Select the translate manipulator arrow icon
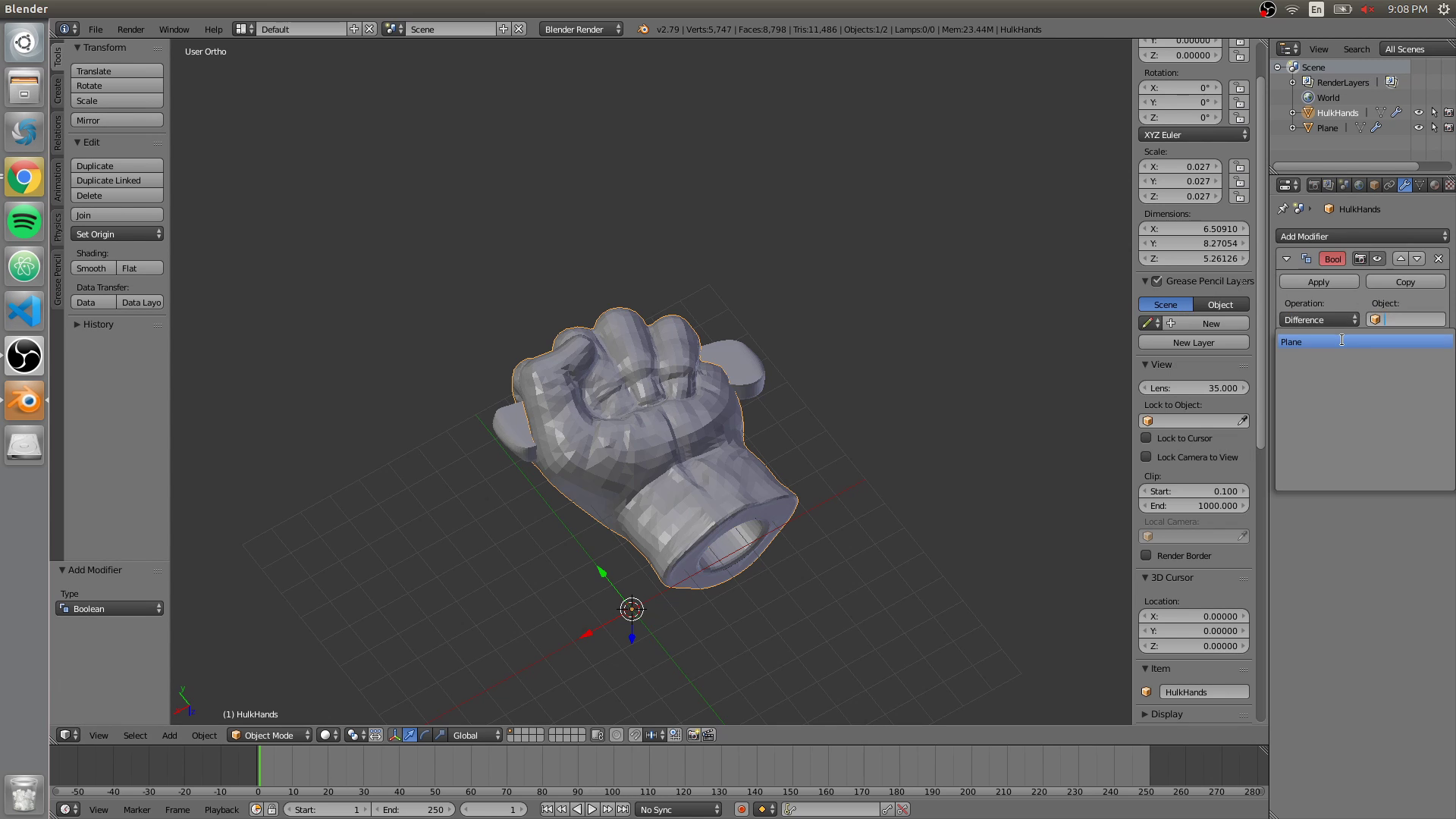1456x819 pixels. click(409, 735)
